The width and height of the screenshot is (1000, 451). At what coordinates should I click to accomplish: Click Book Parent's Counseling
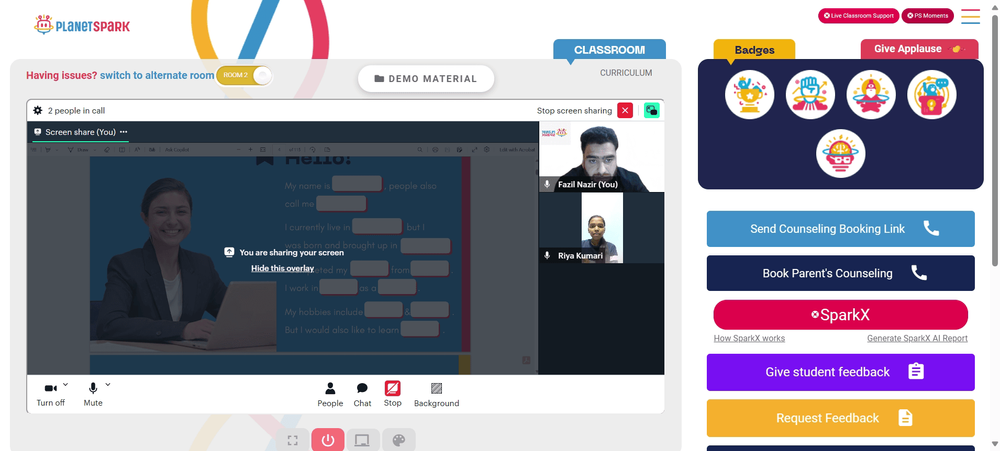coord(841,273)
